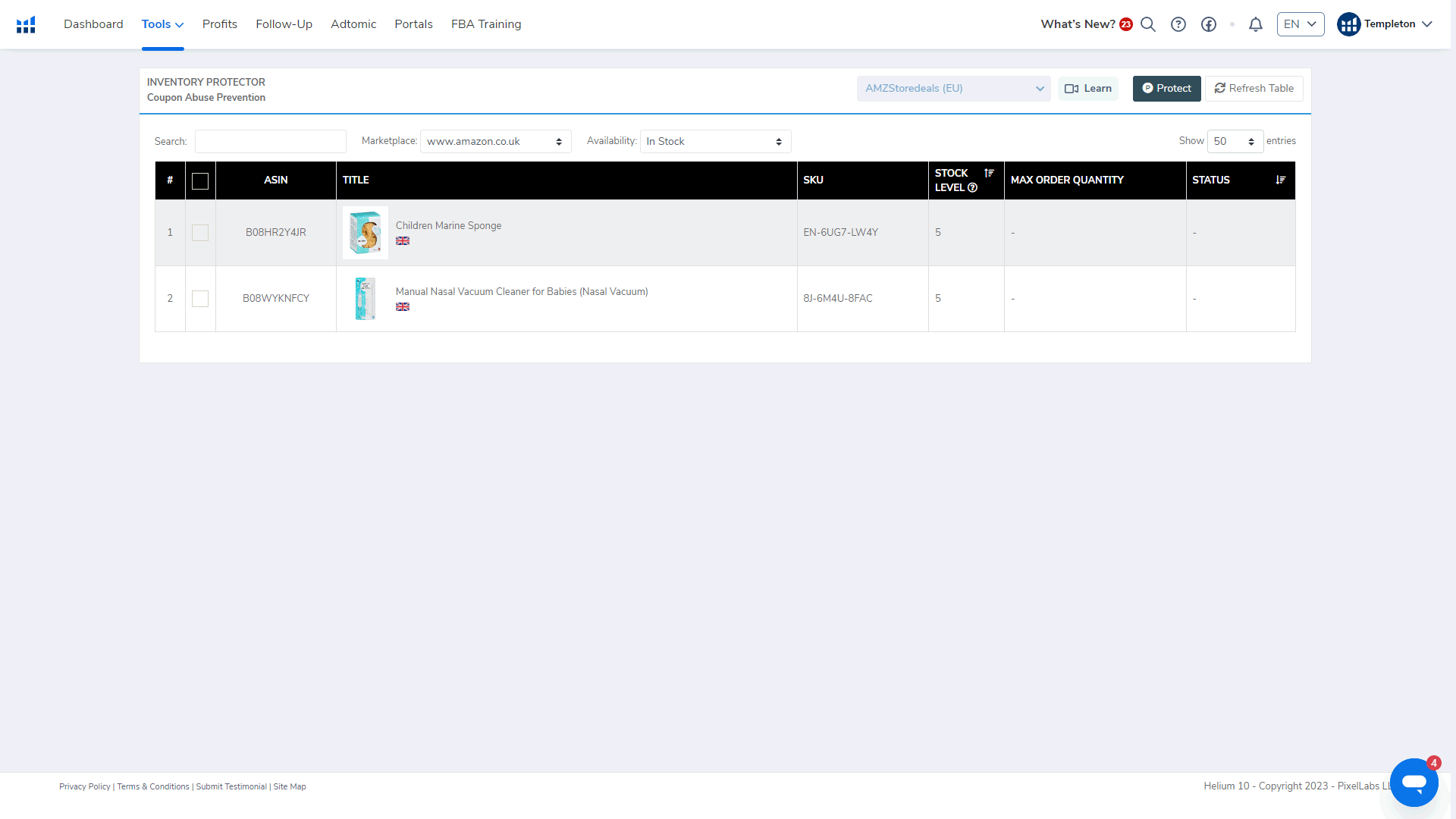
Task: Open the Dashboard menu item
Action: point(92,24)
